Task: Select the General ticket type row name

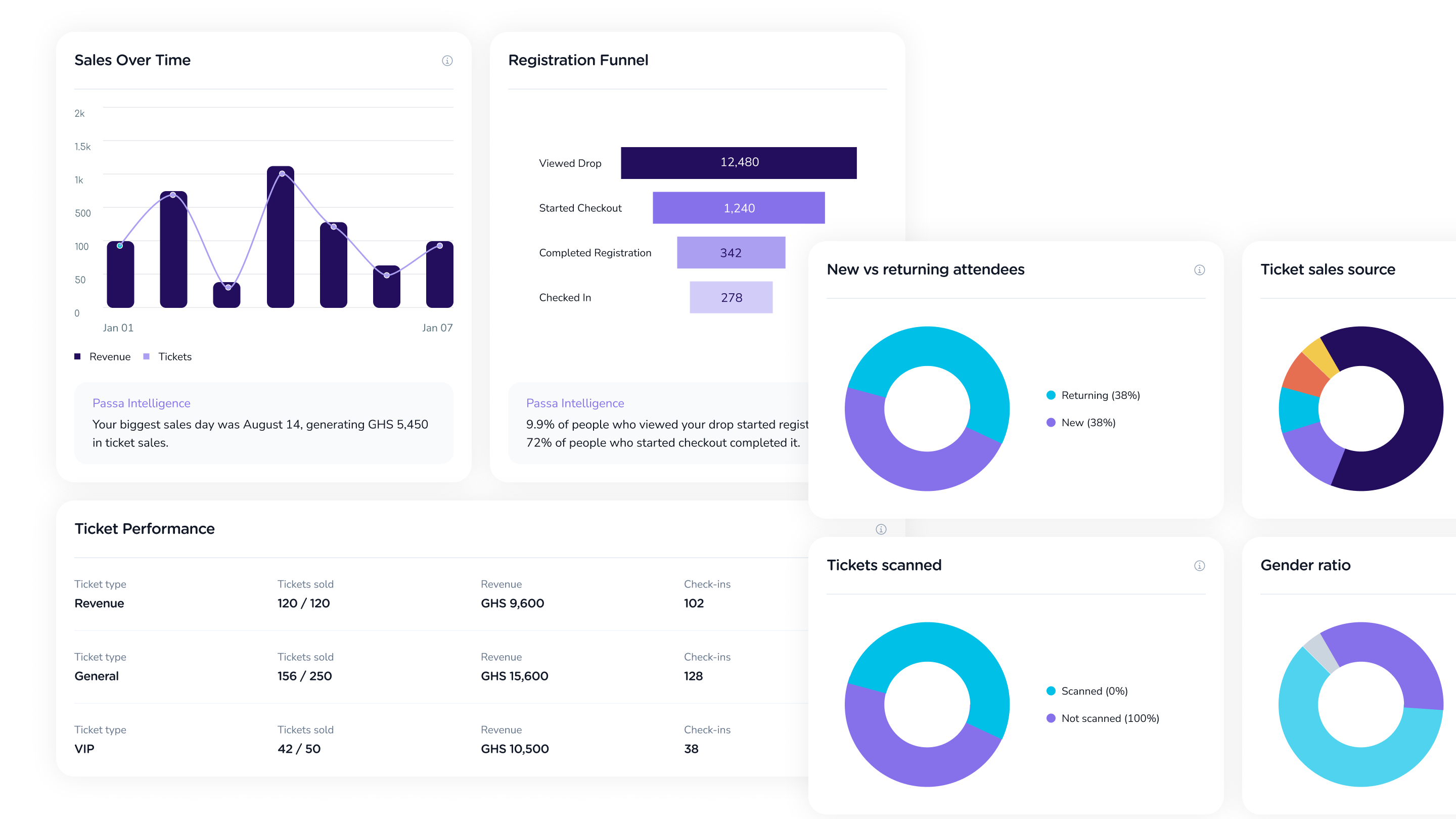Action: click(x=97, y=676)
